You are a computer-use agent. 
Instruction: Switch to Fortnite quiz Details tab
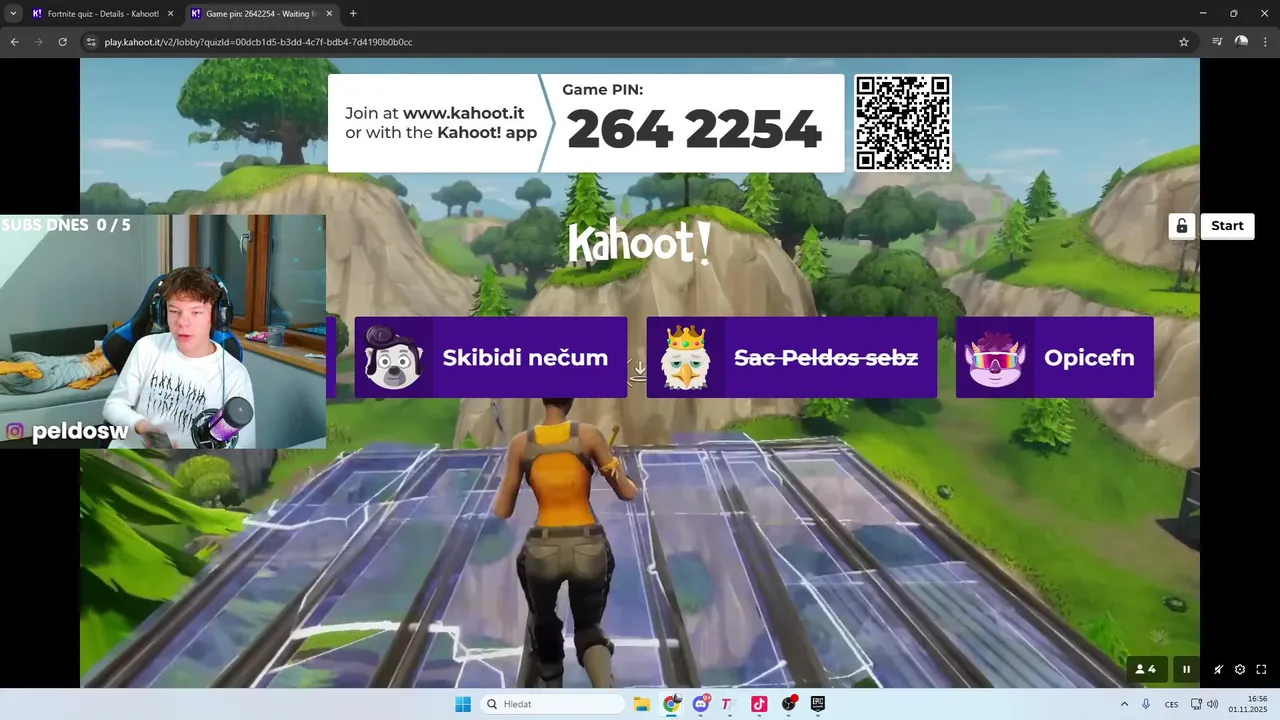(x=102, y=14)
